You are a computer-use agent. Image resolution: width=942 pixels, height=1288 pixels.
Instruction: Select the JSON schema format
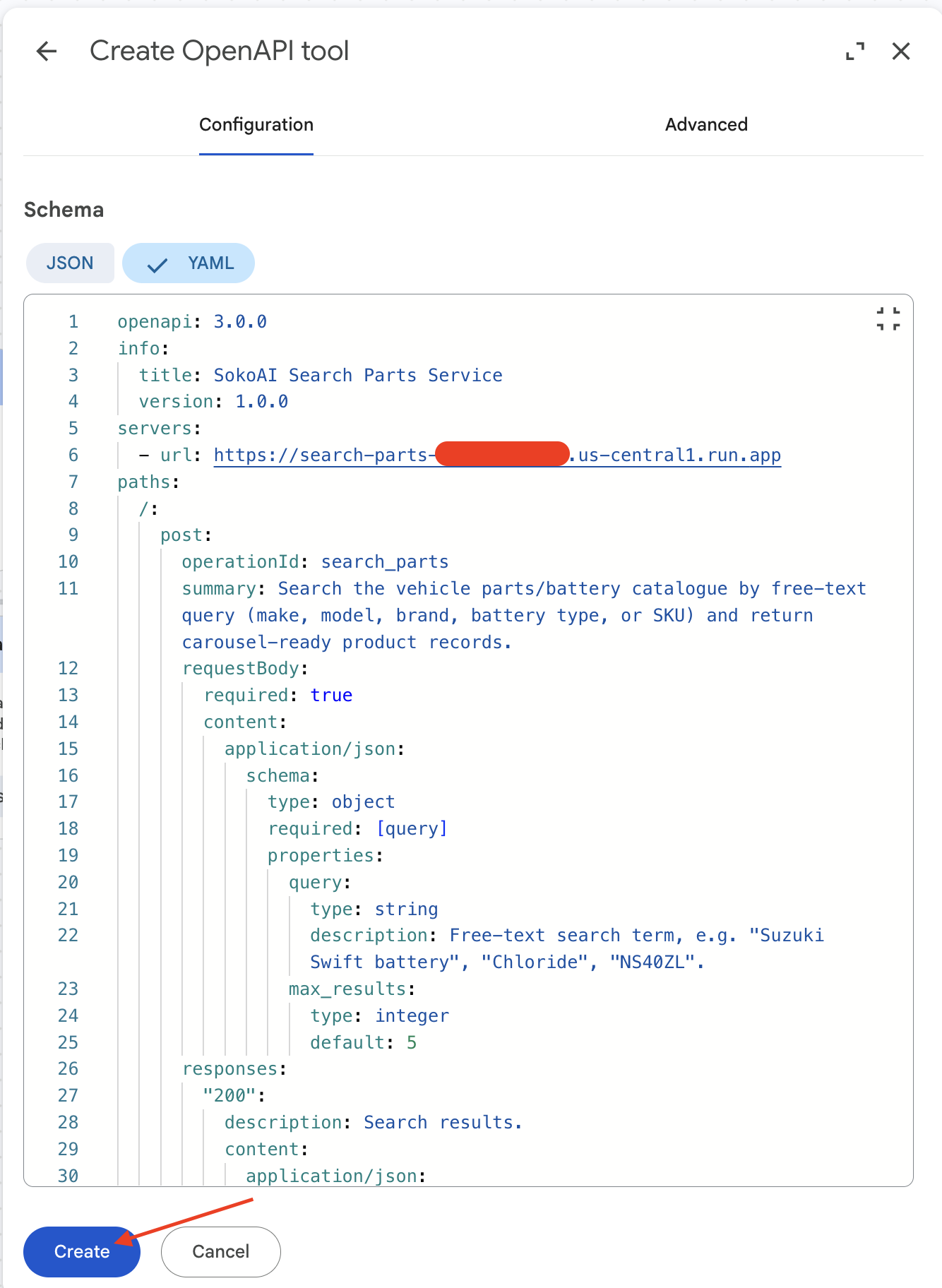(70, 263)
